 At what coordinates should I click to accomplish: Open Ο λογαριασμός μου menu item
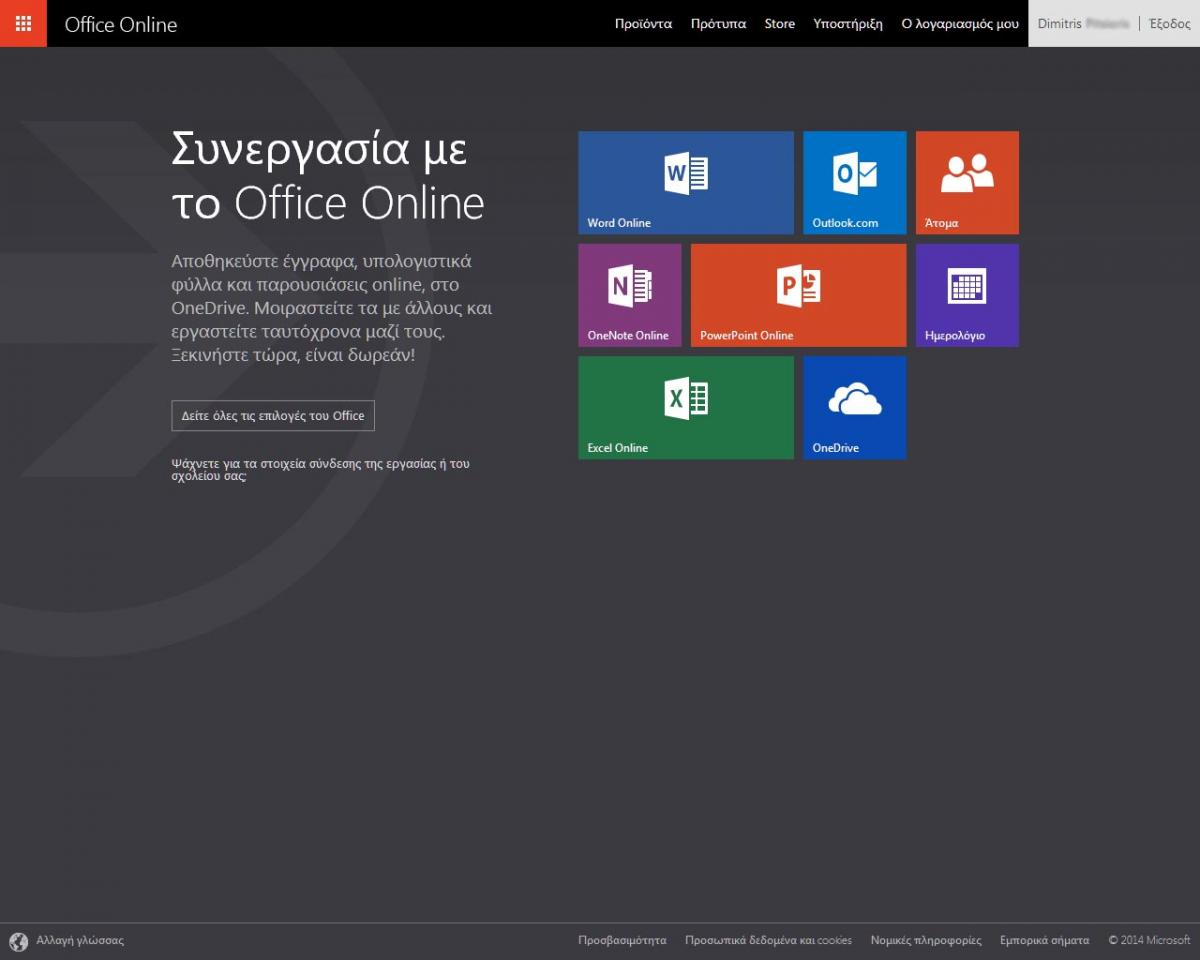point(960,24)
